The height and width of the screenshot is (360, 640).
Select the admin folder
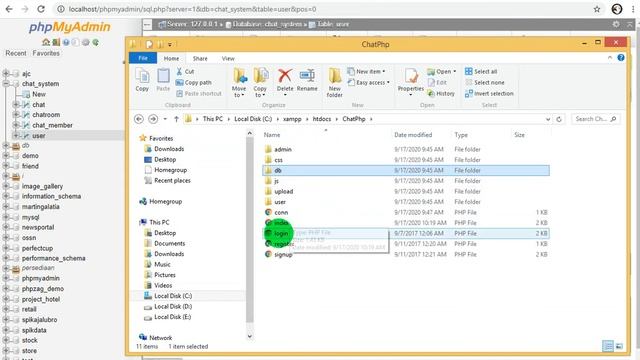pos(282,149)
